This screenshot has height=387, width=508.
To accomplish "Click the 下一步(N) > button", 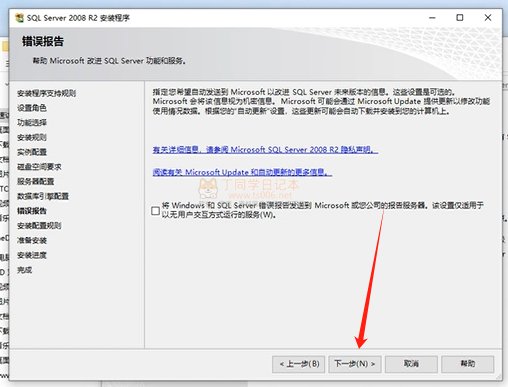I will [x=355, y=364].
